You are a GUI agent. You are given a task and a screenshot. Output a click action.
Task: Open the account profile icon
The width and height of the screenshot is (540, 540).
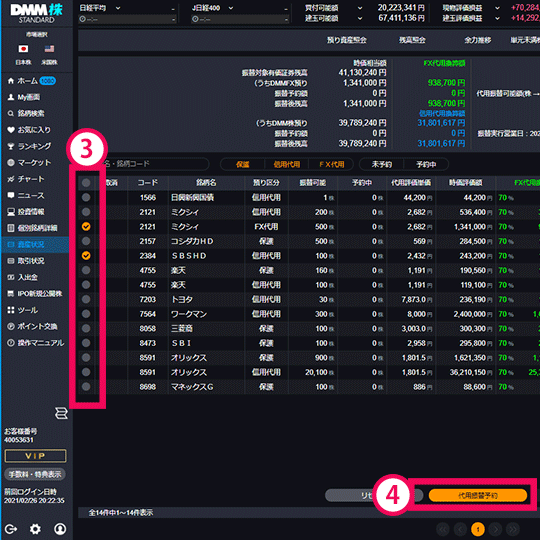tap(60, 529)
